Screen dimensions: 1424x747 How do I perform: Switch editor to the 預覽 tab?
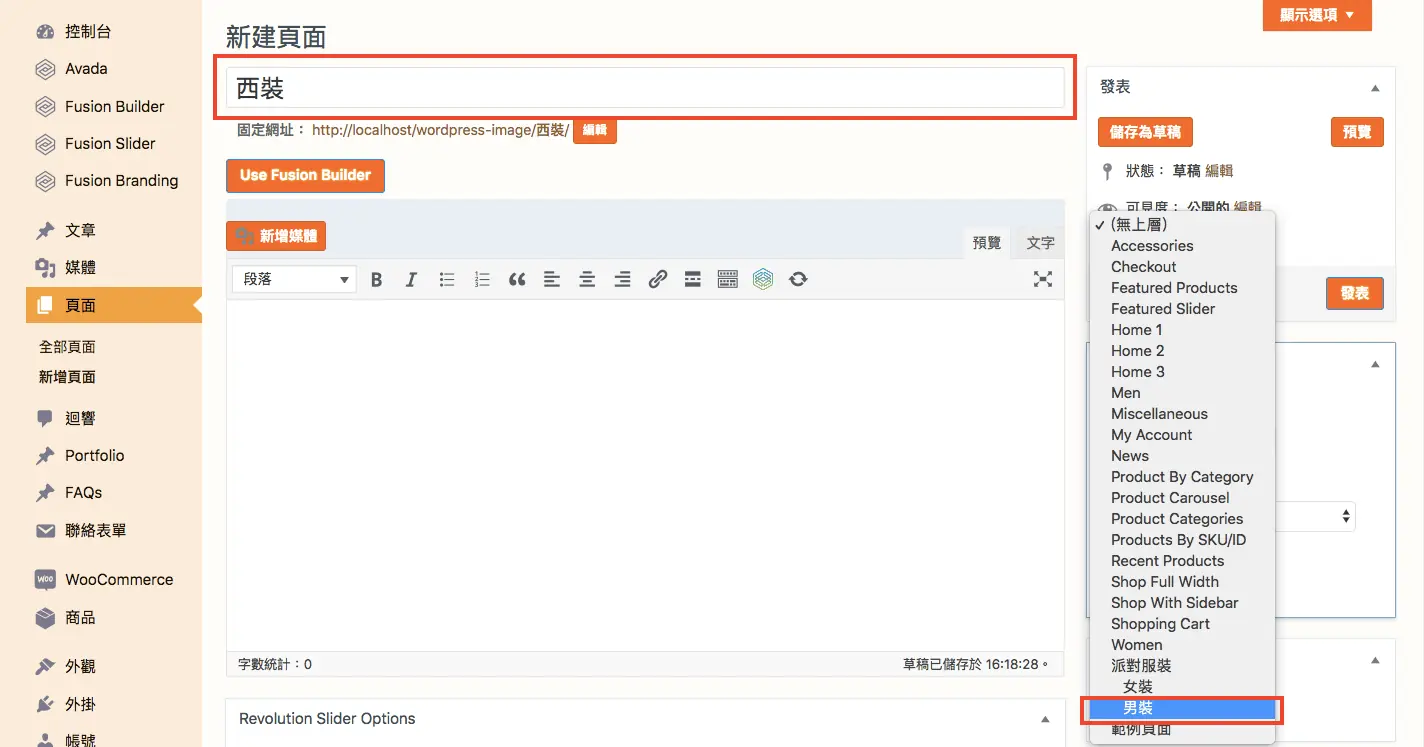[987, 243]
